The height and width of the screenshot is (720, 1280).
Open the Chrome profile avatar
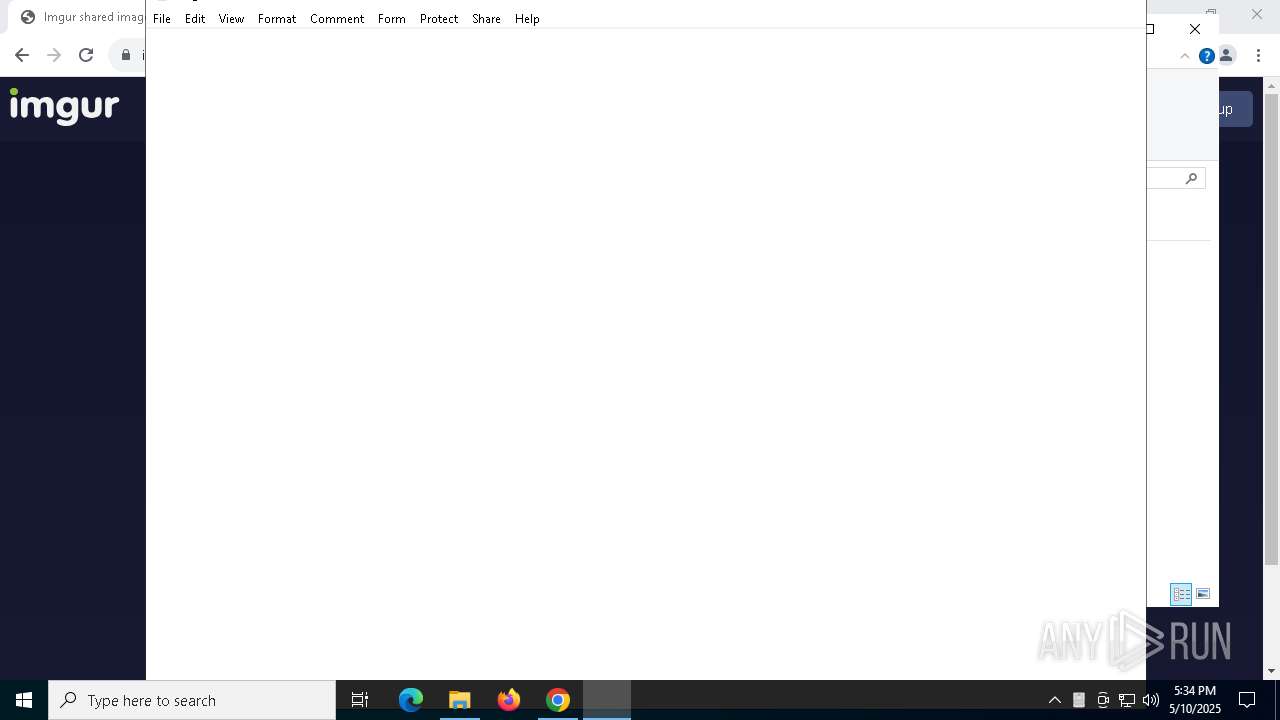click(x=1226, y=56)
